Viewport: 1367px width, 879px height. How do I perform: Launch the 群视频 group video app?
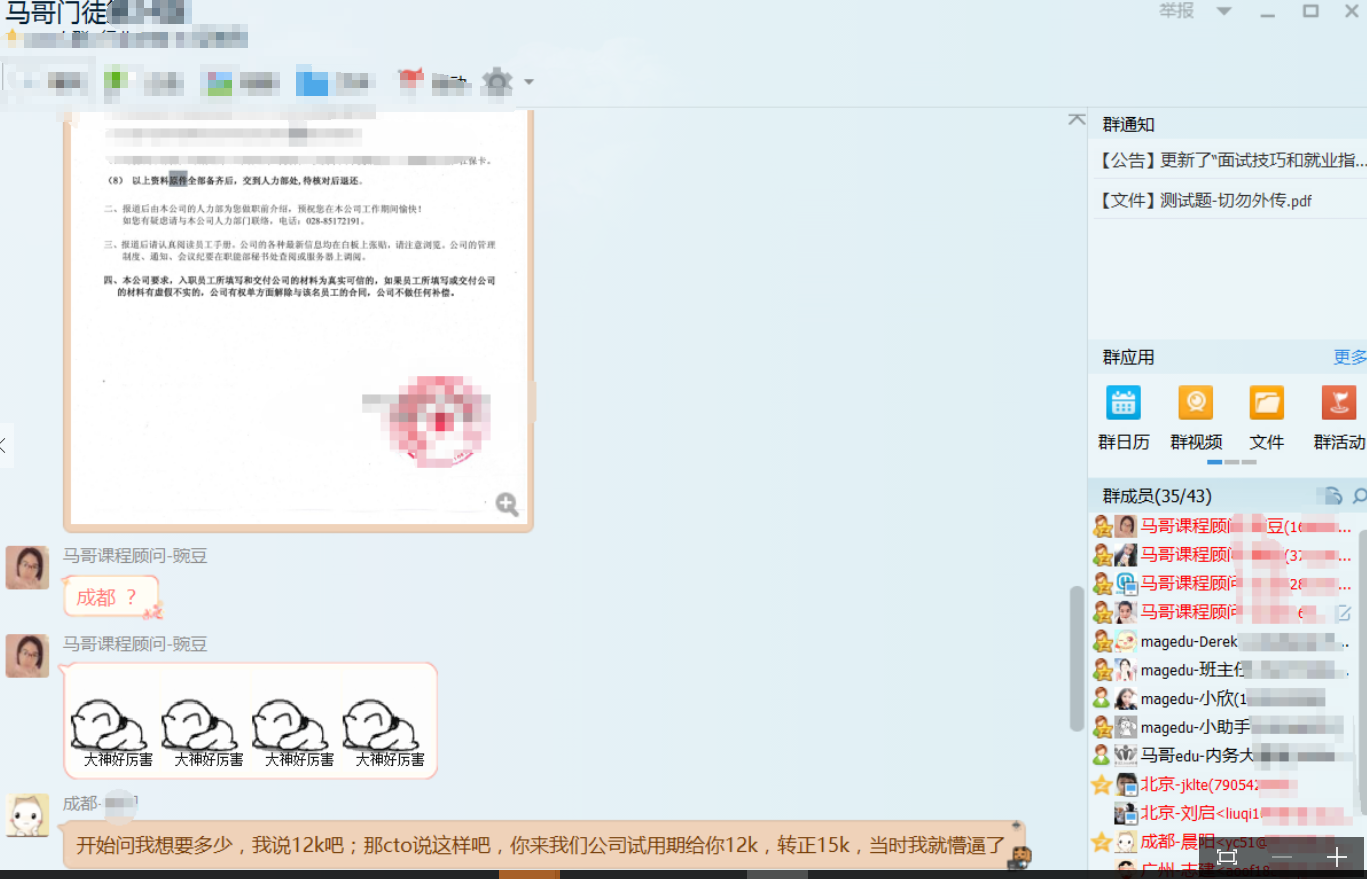[1195, 417]
